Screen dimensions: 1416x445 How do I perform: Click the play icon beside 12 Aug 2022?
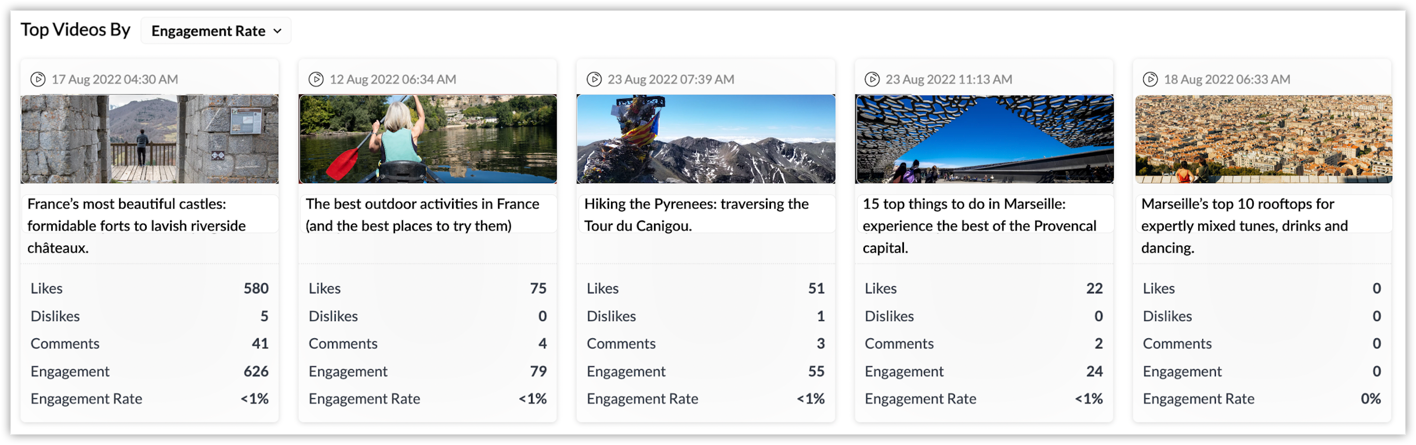(x=315, y=79)
